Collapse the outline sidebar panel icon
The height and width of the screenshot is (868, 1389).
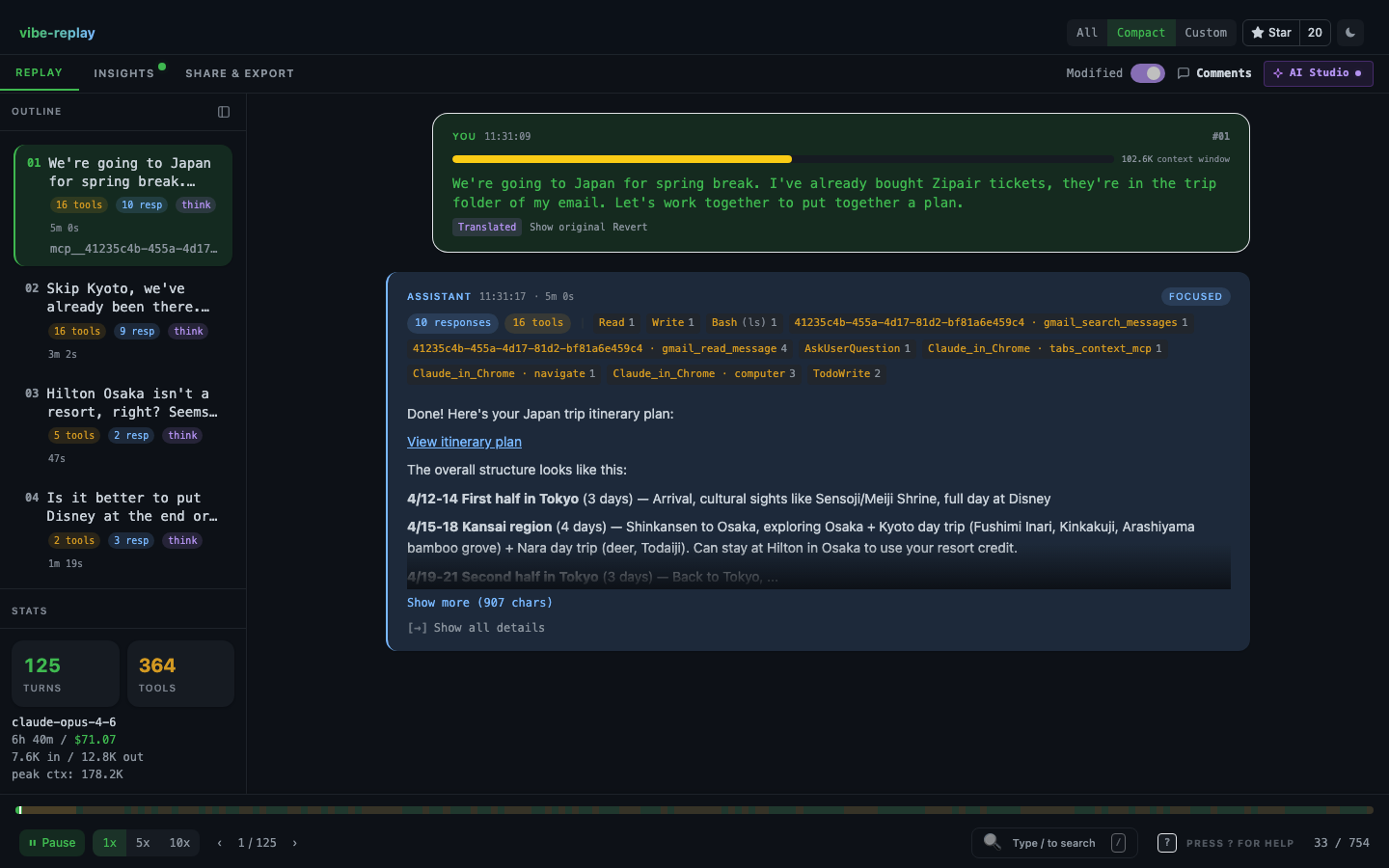coord(224,112)
